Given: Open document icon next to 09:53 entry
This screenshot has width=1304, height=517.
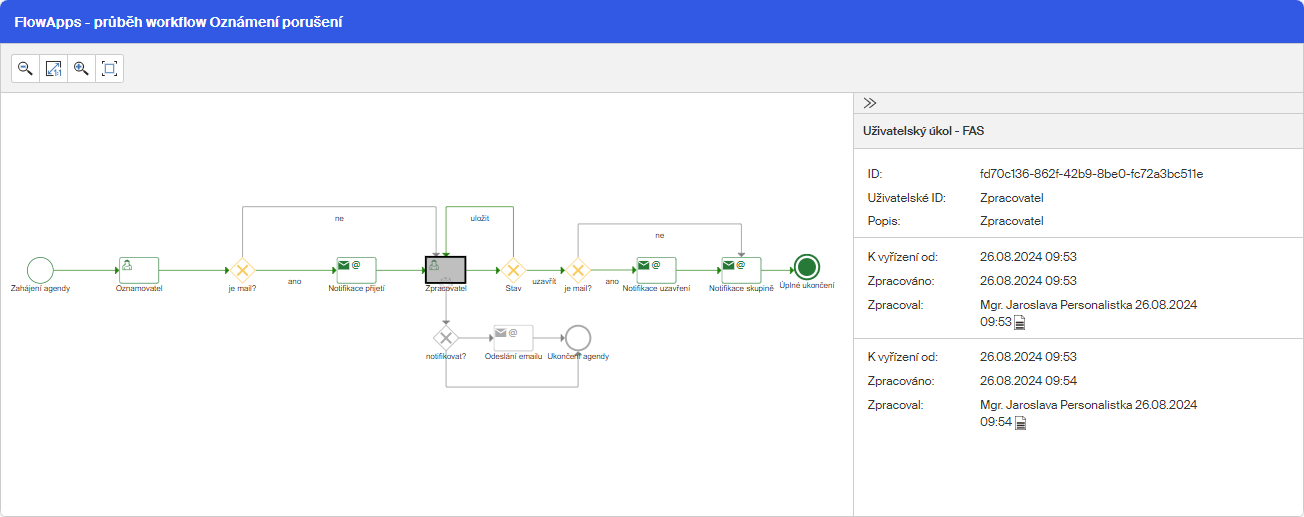Looking at the screenshot, I should [1020, 322].
